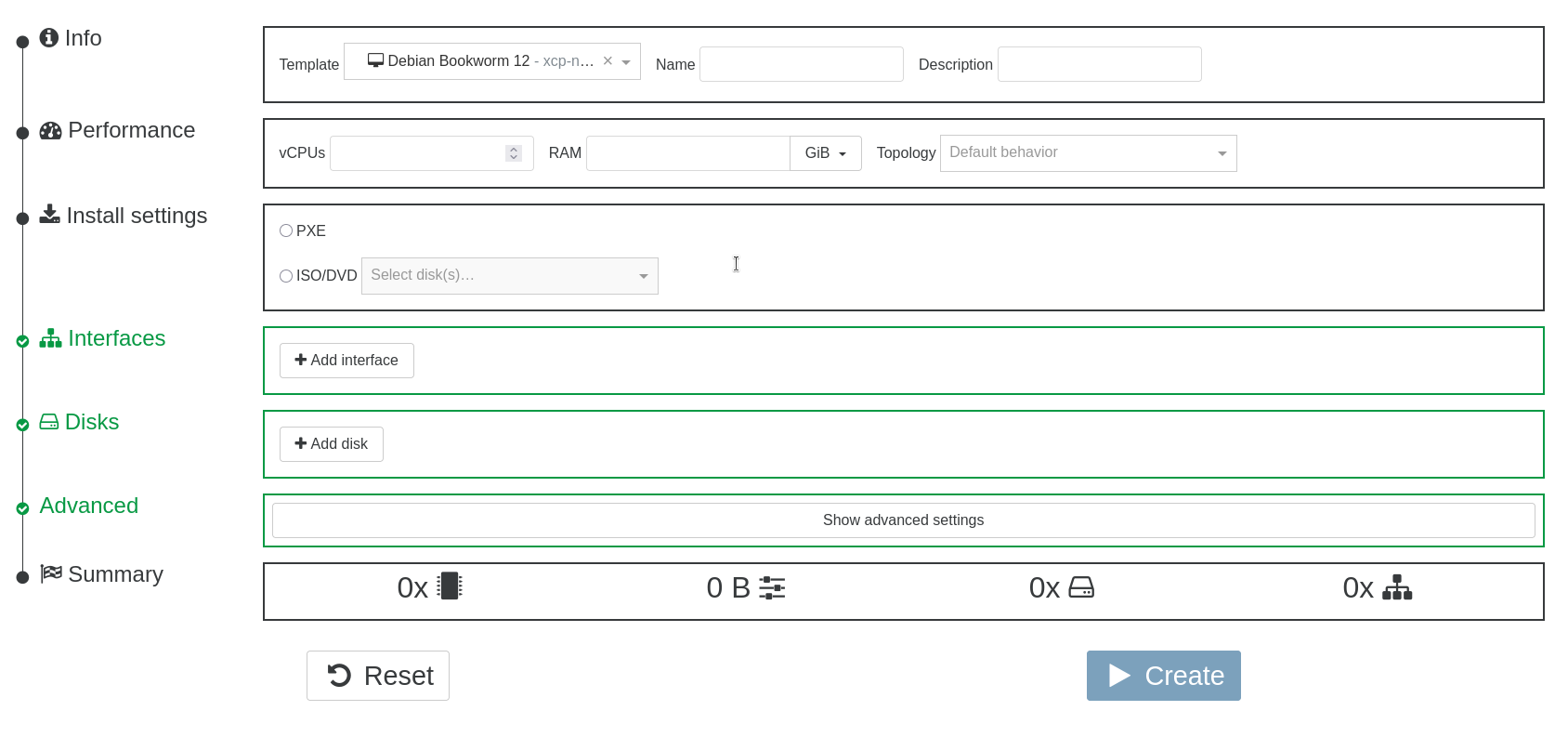The image size is (1568, 737).
Task: Expand the Topology default behavior dropdown
Action: 1088,153
